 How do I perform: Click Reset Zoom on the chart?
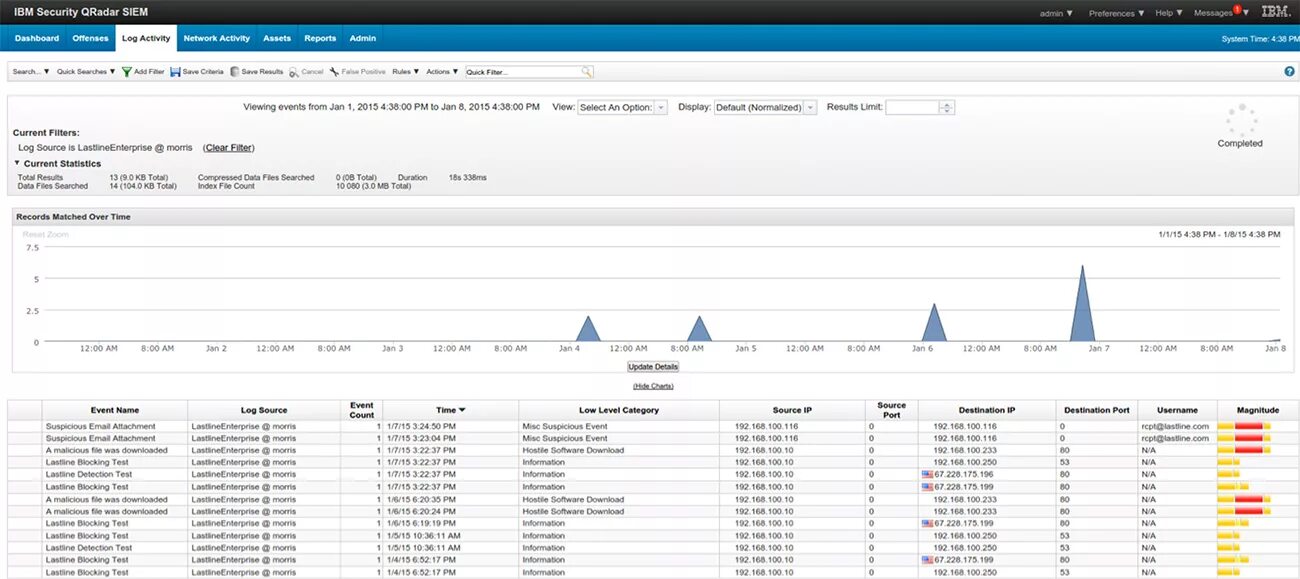click(x=46, y=234)
